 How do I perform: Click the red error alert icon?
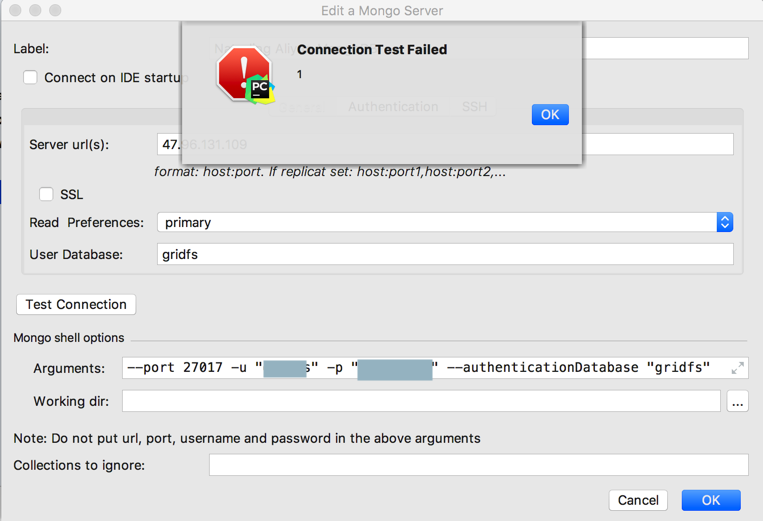click(243, 75)
